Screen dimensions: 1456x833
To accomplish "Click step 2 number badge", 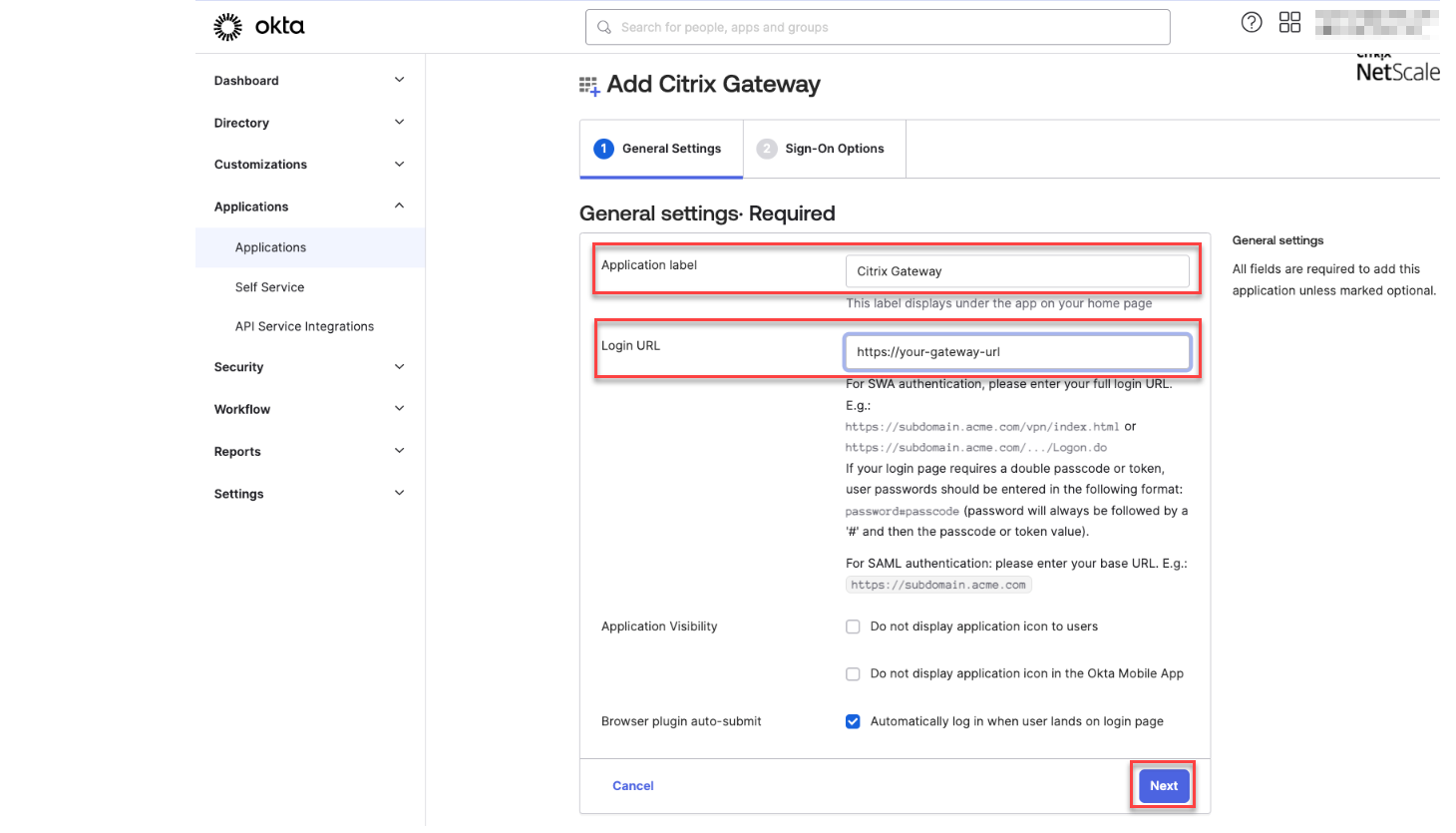I will (x=767, y=149).
